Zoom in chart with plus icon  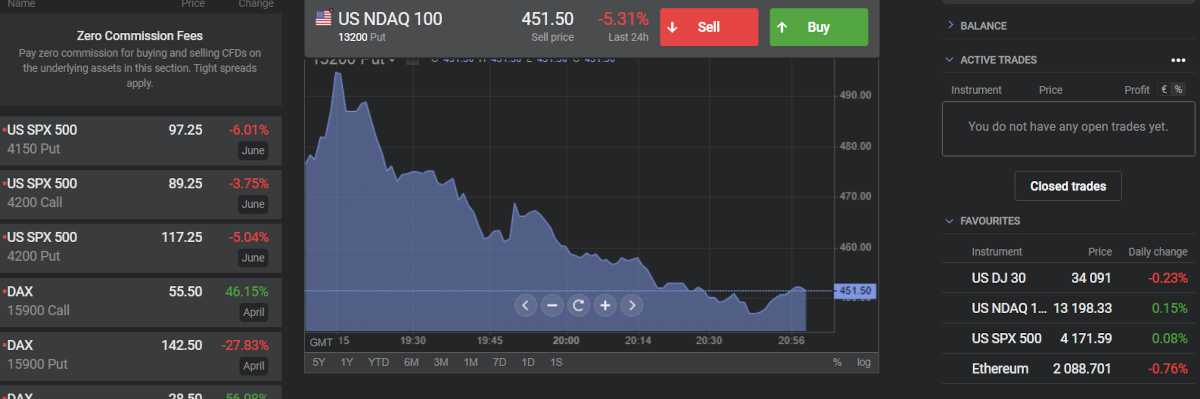[x=604, y=306]
